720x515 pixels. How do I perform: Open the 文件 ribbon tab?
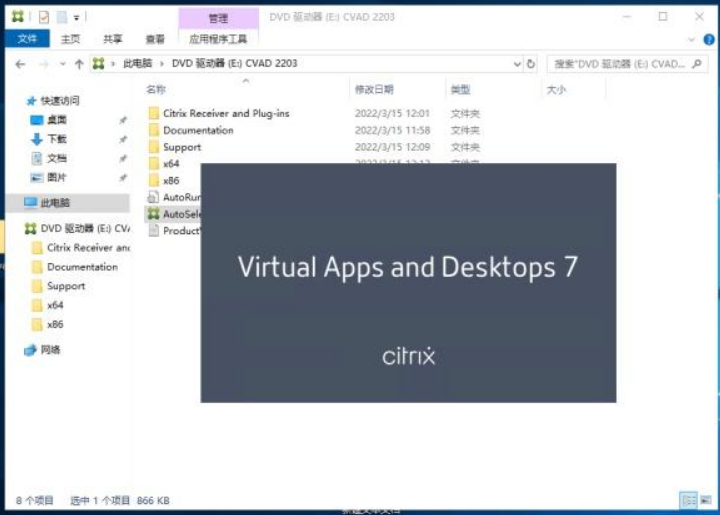coord(27,39)
